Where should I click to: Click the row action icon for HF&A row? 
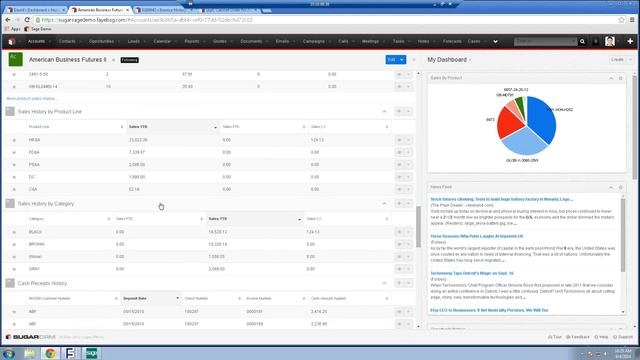coord(399,140)
